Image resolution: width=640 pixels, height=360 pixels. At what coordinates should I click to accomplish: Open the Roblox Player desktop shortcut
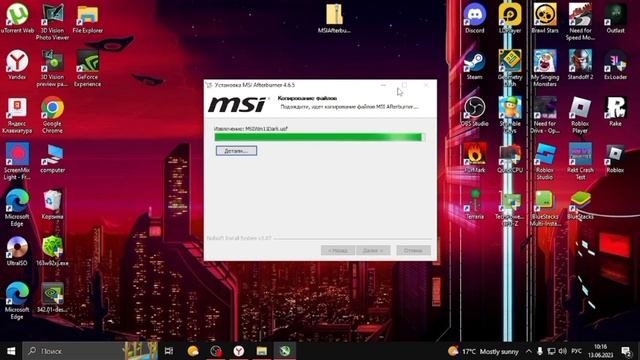(x=580, y=115)
